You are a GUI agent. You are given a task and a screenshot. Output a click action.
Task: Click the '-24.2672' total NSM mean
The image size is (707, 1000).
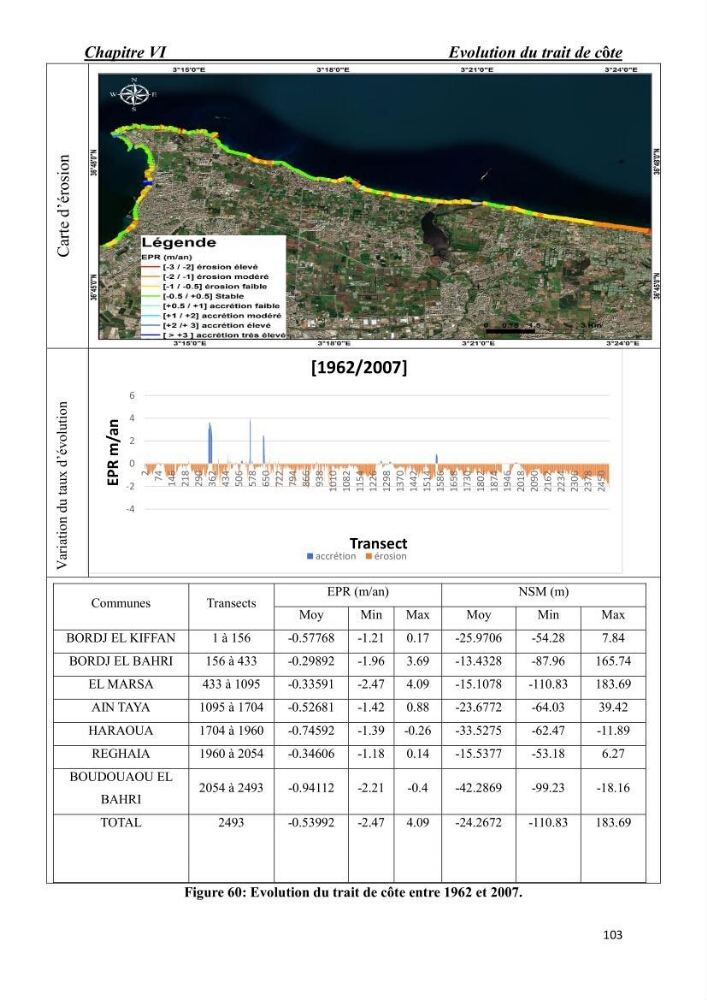(478, 823)
